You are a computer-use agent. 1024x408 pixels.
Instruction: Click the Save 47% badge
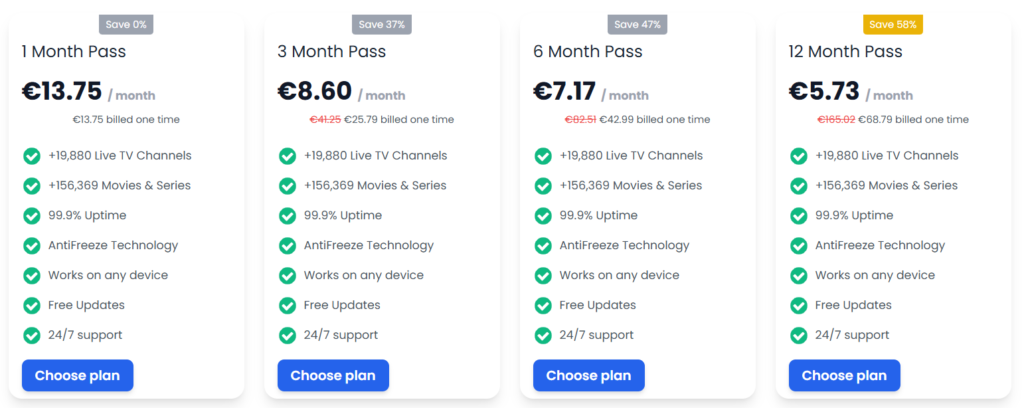(x=638, y=24)
